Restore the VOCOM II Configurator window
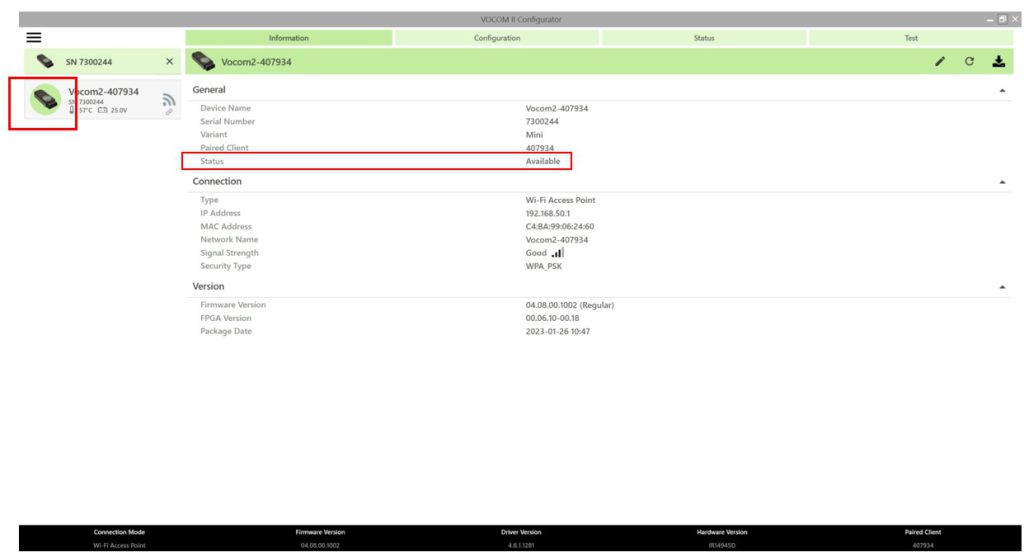The image size is (1024, 557). pos(1002,20)
